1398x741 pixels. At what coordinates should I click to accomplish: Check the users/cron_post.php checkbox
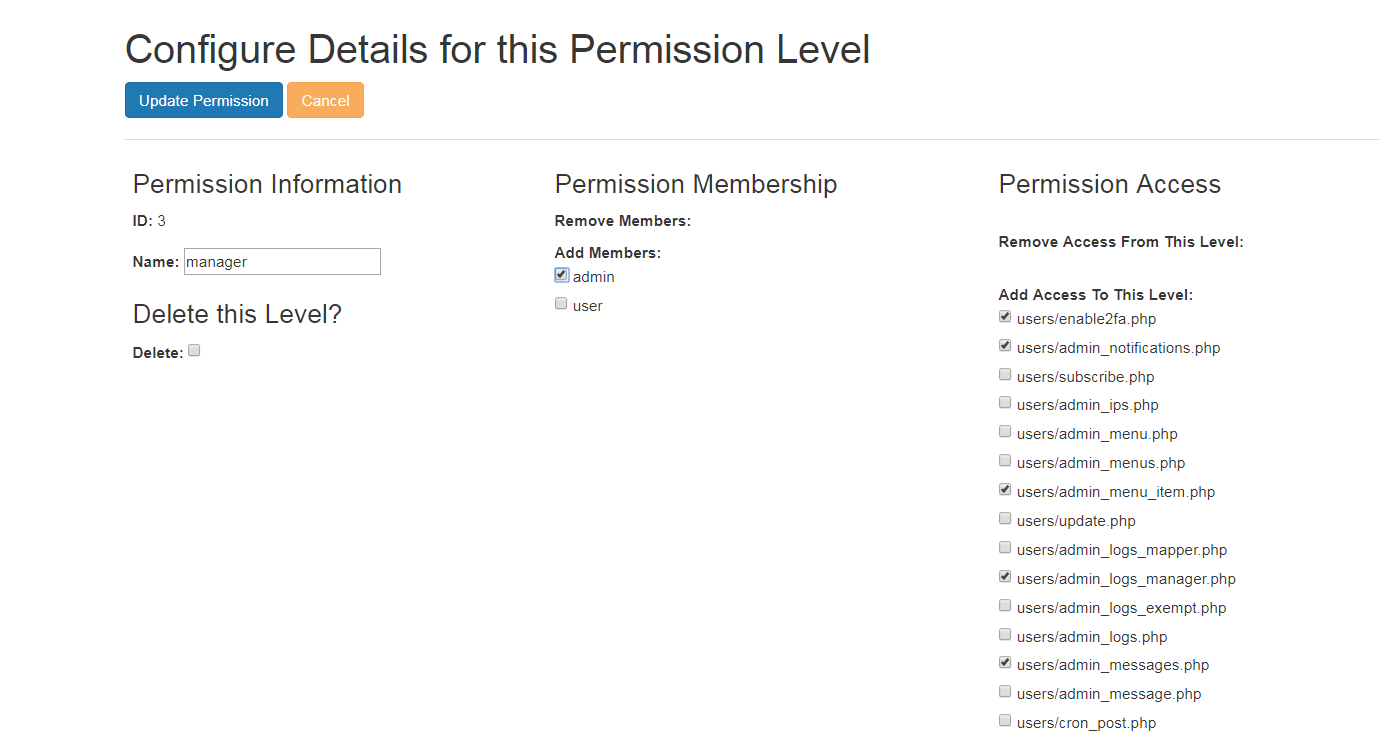[x=1005, y=721]
